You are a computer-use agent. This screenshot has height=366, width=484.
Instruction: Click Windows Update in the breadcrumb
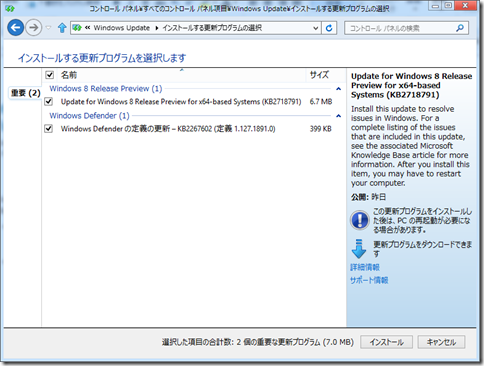tap(122, 28)
